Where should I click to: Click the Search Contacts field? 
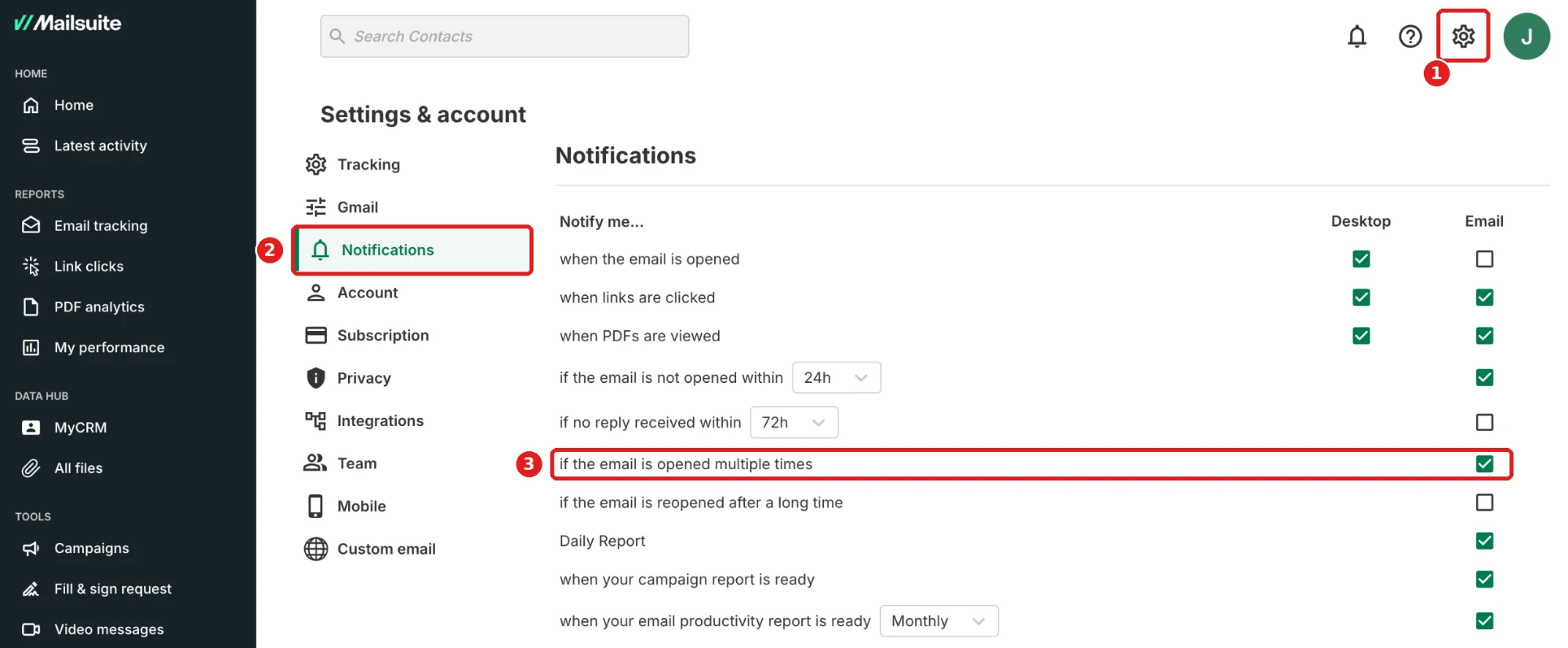pyautogui.click(x=504, y=36)
